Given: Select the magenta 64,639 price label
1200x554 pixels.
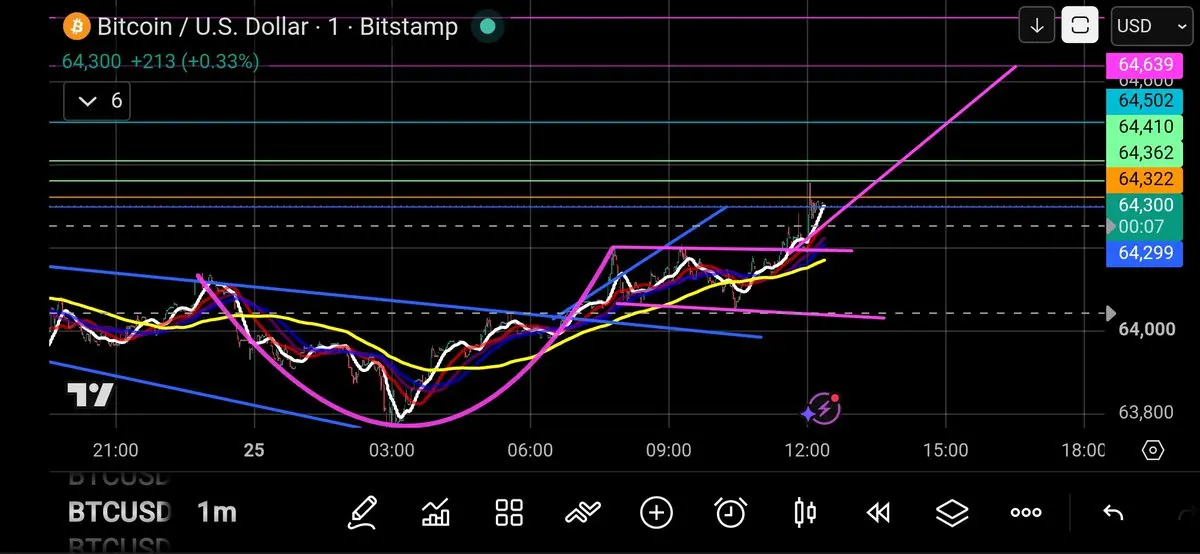Looking at the screenshot, I should [1145, 66].
